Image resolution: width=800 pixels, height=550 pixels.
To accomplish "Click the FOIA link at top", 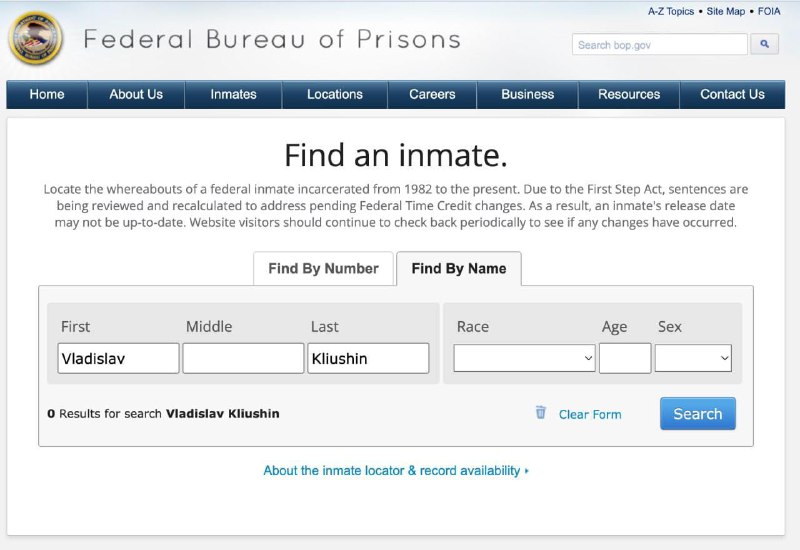I will pyautogui.click(x=769, y=11).
